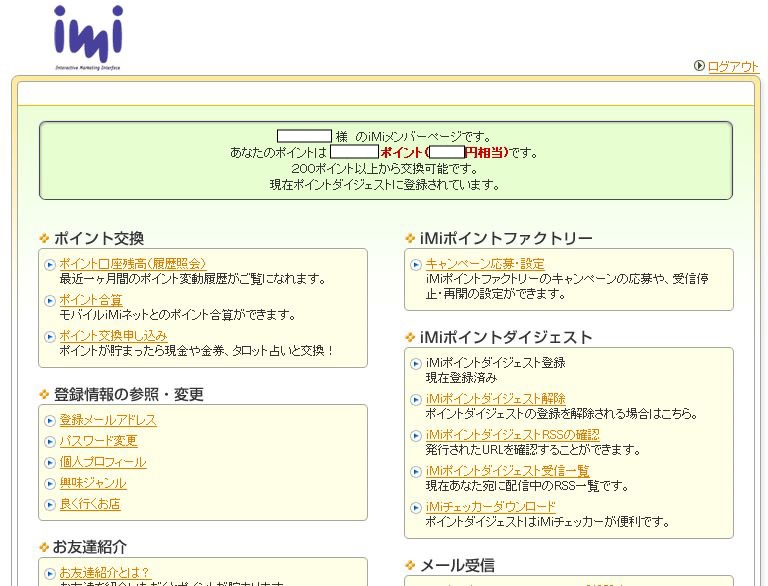The image size is (768, 586).
Task: Click the ログアウト logout link
Action: coord(733,66)
